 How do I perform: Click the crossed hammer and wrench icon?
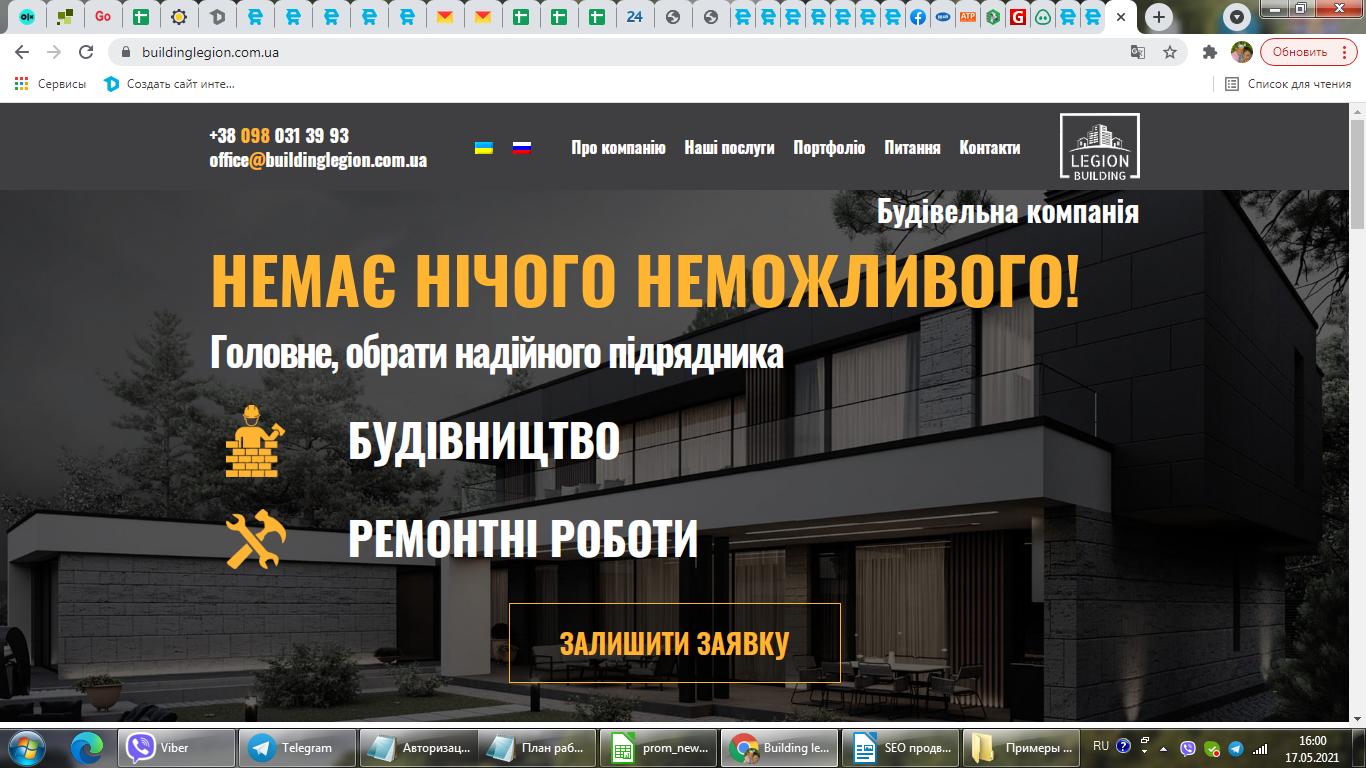point(255,540)
